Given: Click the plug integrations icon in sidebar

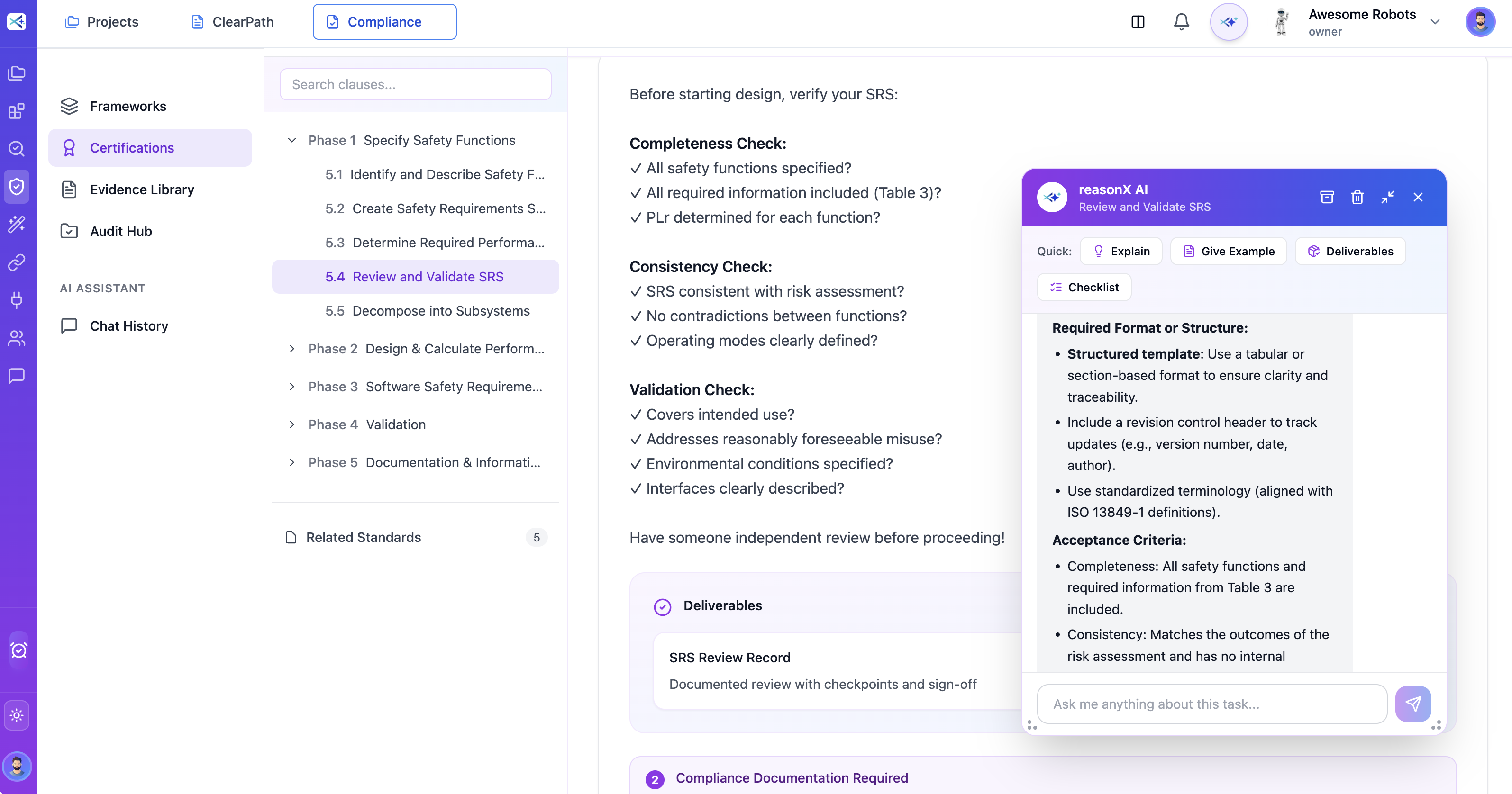Looking at the screenshot, I should (x=17, y=300).
